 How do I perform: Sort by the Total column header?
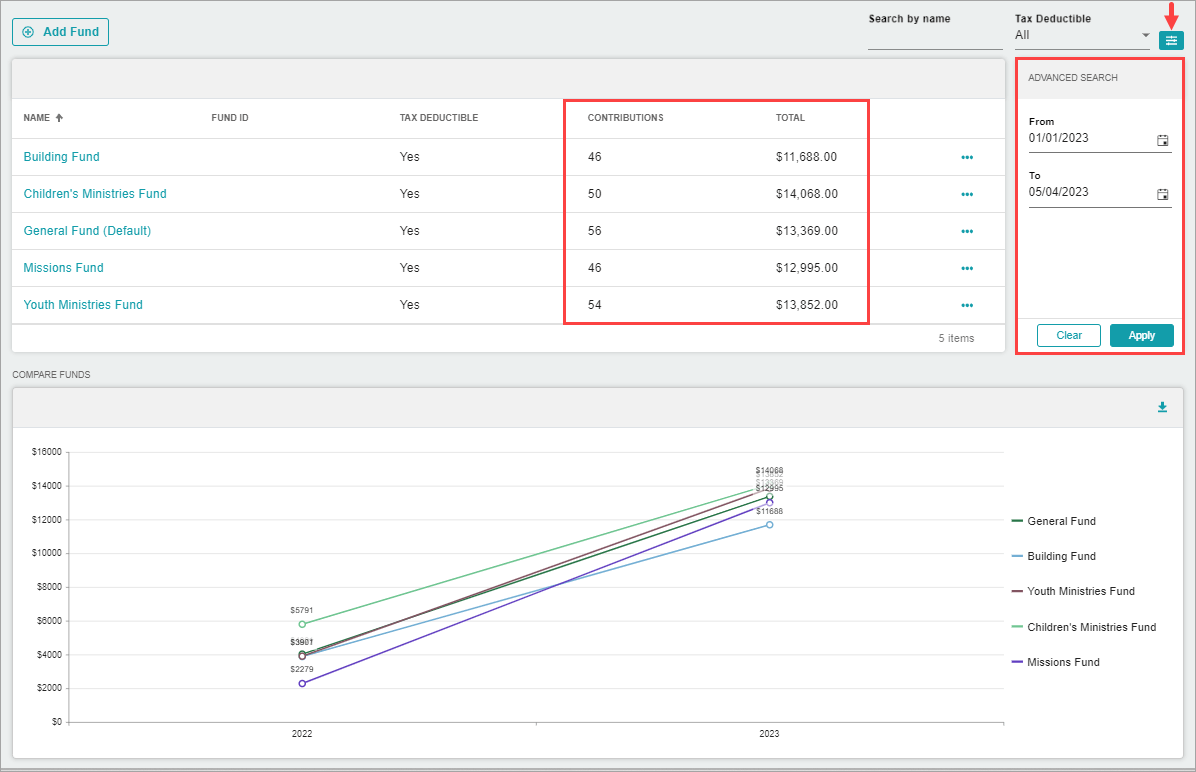tap(790, 118)
